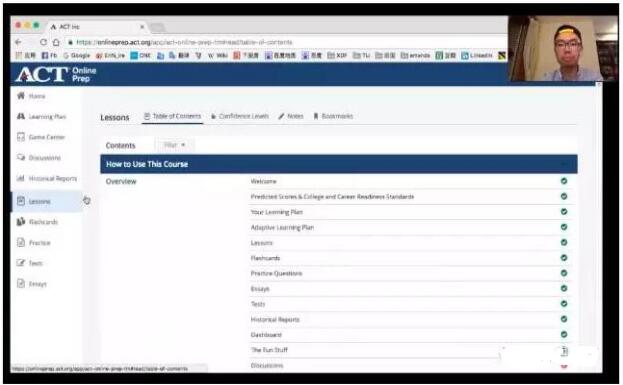Switch to the Bookmarks tab
This screenshot has height=385, width=623.
tap(333, 116)
